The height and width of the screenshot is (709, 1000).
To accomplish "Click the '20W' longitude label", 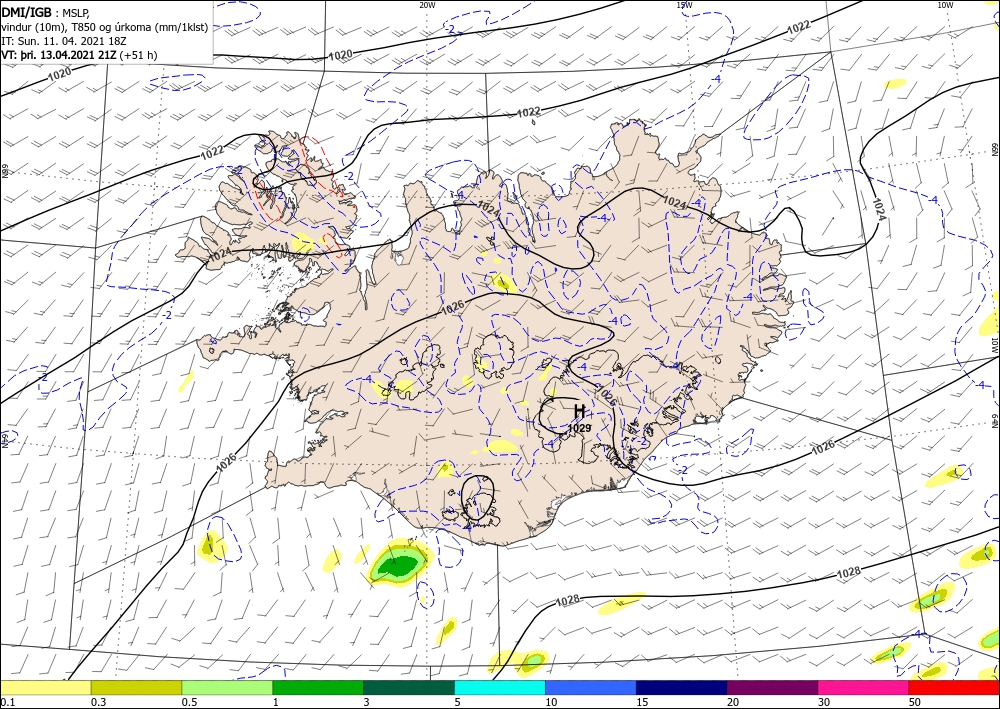I will [427, 5].
